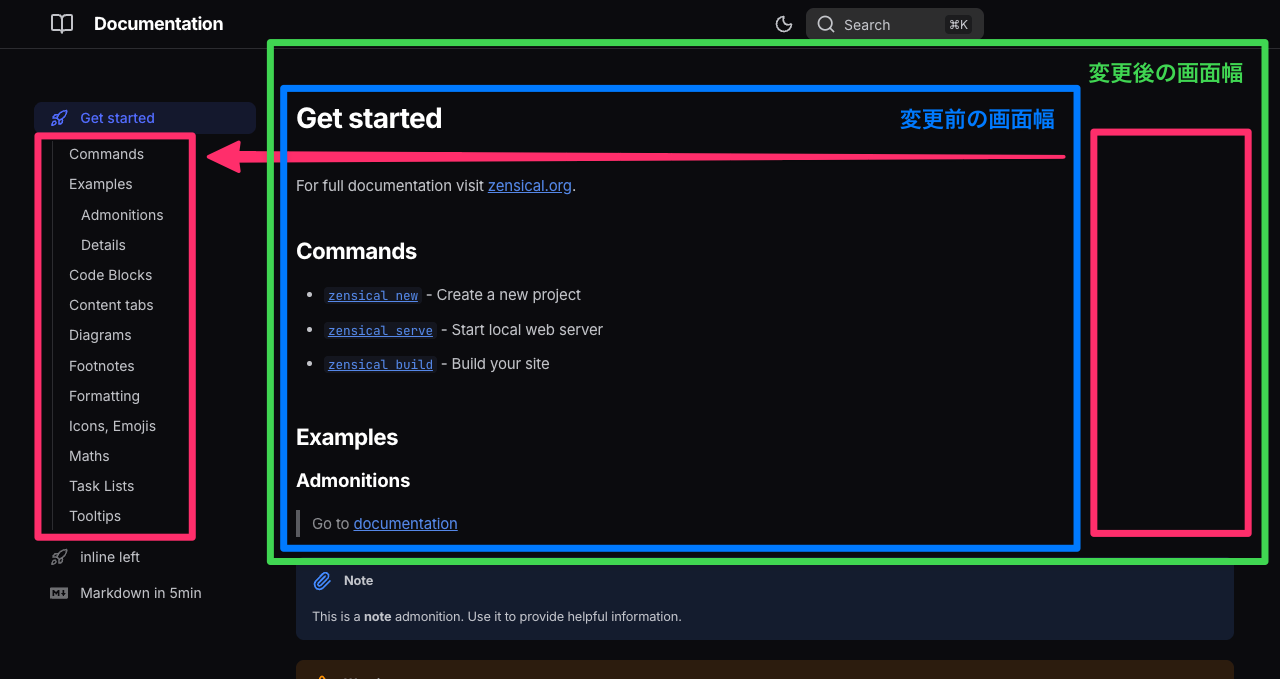The width and height of the screenshot is (1280, 679).
Task: Select Commands in the sidebar navigation
Action: tap(106, 154)
